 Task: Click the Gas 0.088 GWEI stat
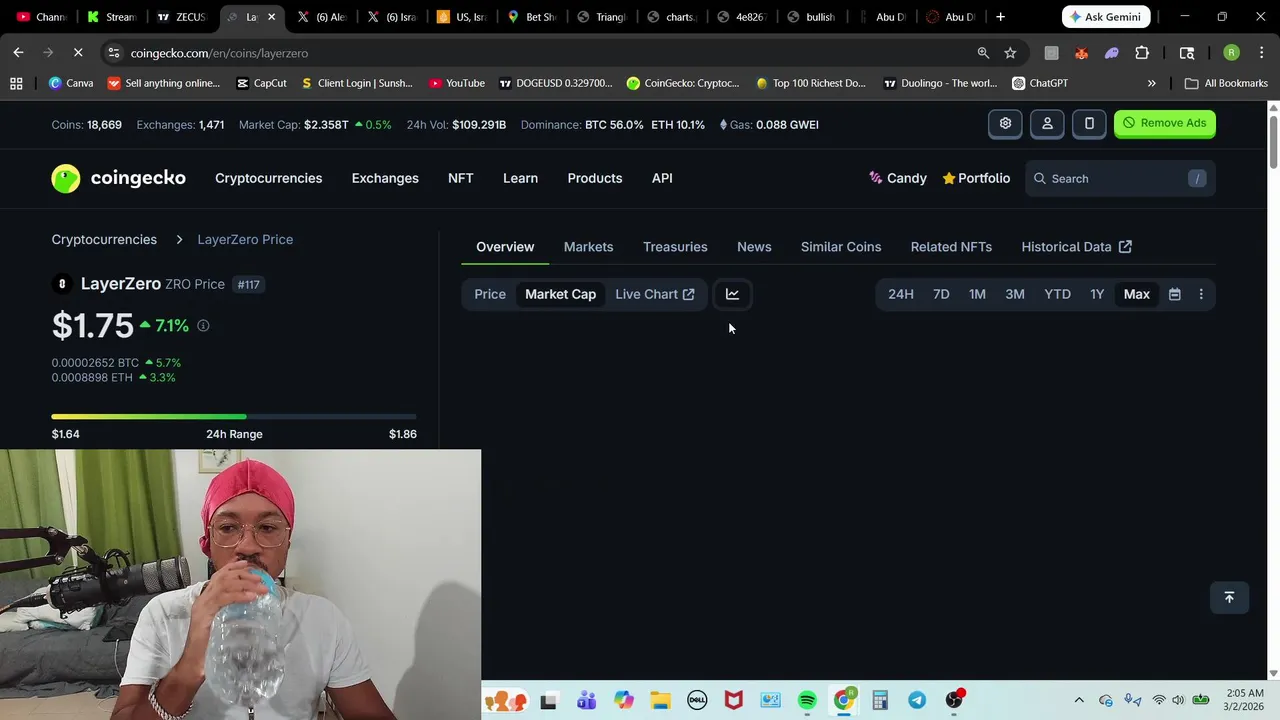click(769, 125)
